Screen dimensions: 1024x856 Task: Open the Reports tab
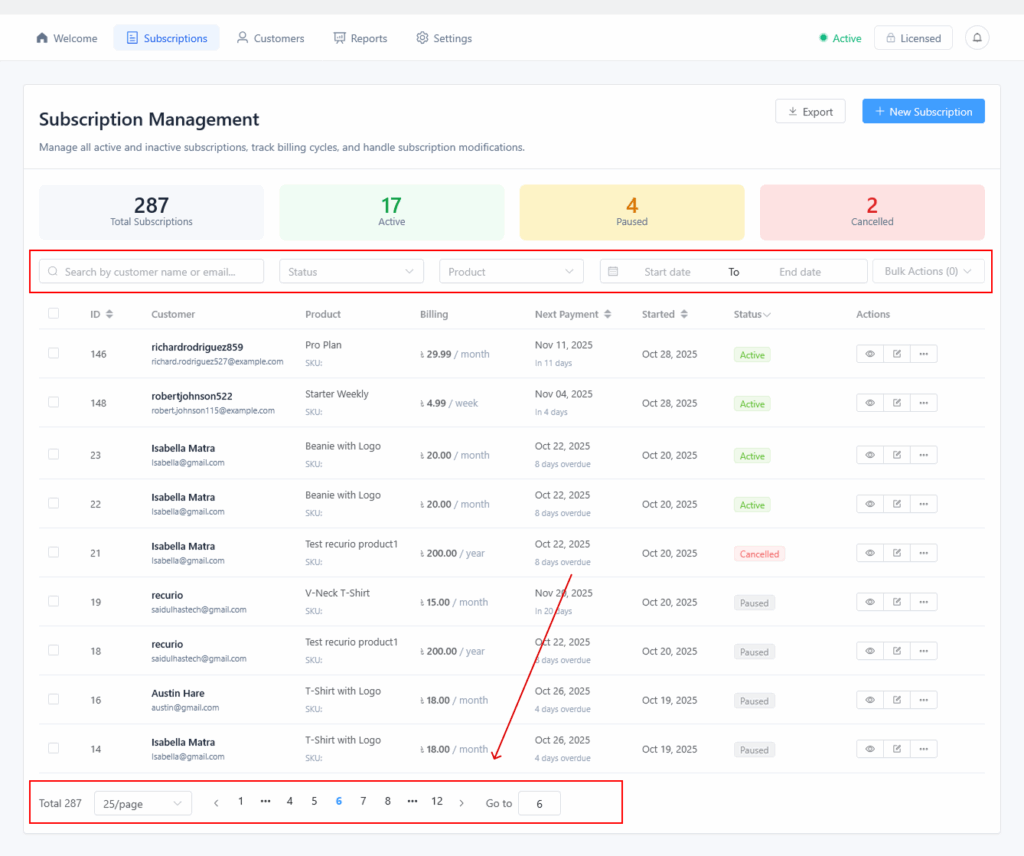point(360,38)
